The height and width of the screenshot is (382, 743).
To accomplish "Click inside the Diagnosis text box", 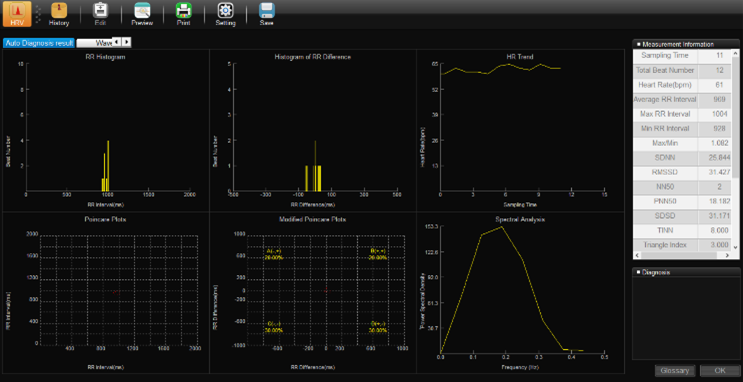I will tap(686, 318).
